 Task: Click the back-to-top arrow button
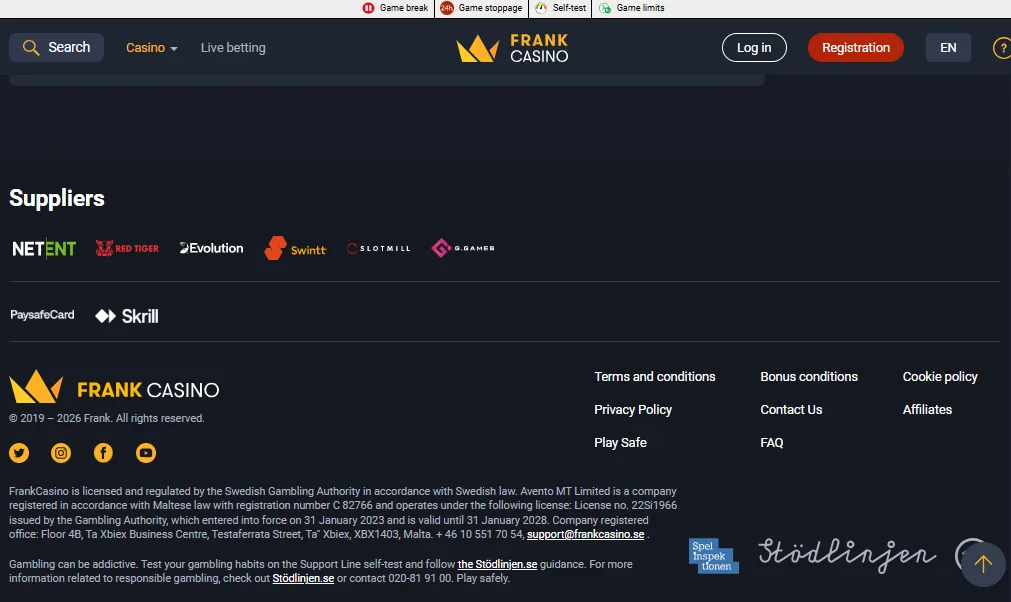pyautogui.click(x=983, y=565)
